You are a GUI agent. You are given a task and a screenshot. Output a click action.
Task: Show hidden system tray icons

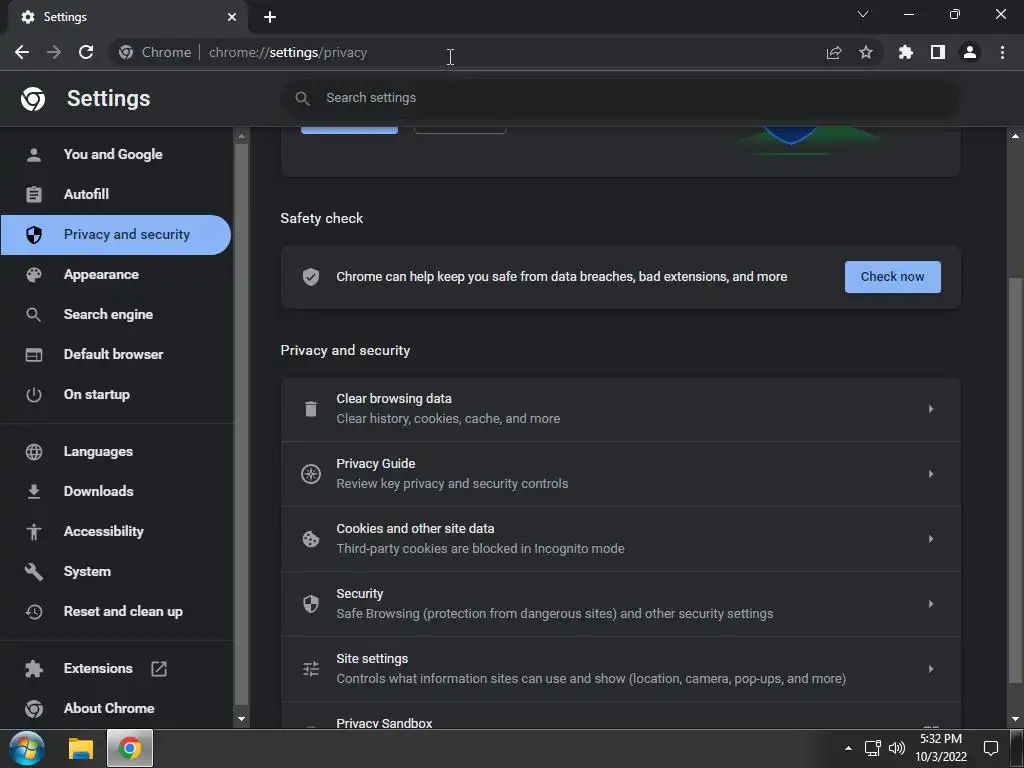click(848, 748)
